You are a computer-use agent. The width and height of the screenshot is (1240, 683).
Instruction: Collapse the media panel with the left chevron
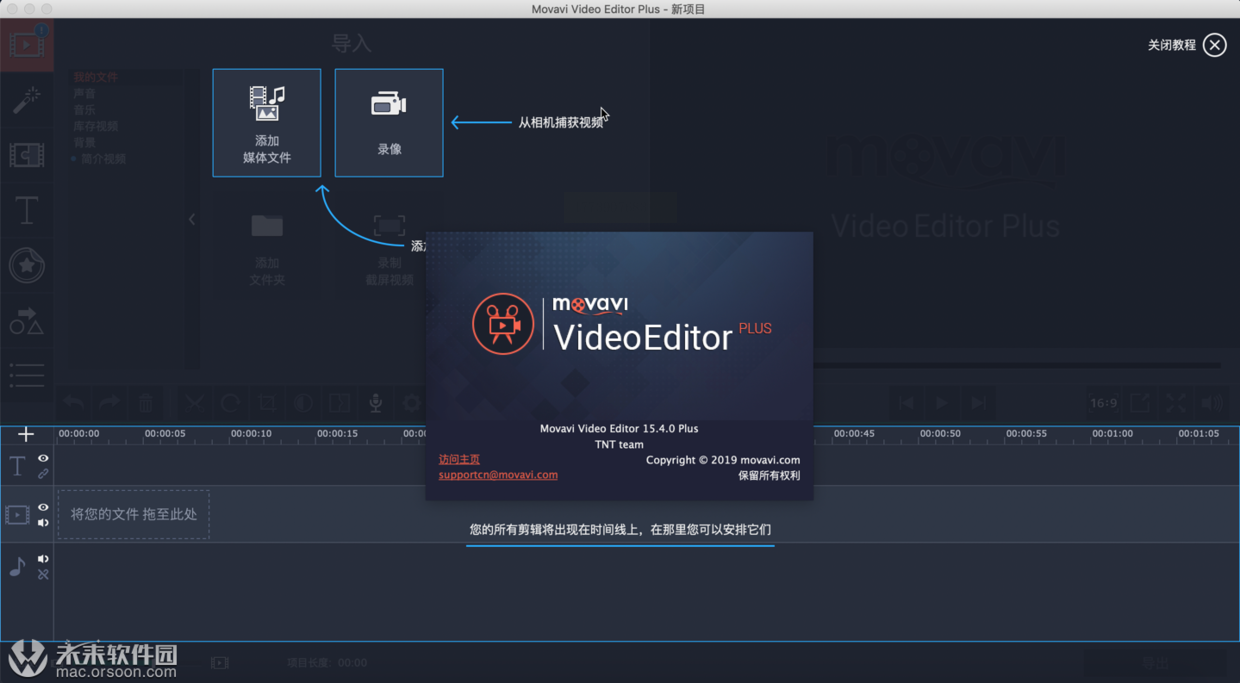pos(192,219)
